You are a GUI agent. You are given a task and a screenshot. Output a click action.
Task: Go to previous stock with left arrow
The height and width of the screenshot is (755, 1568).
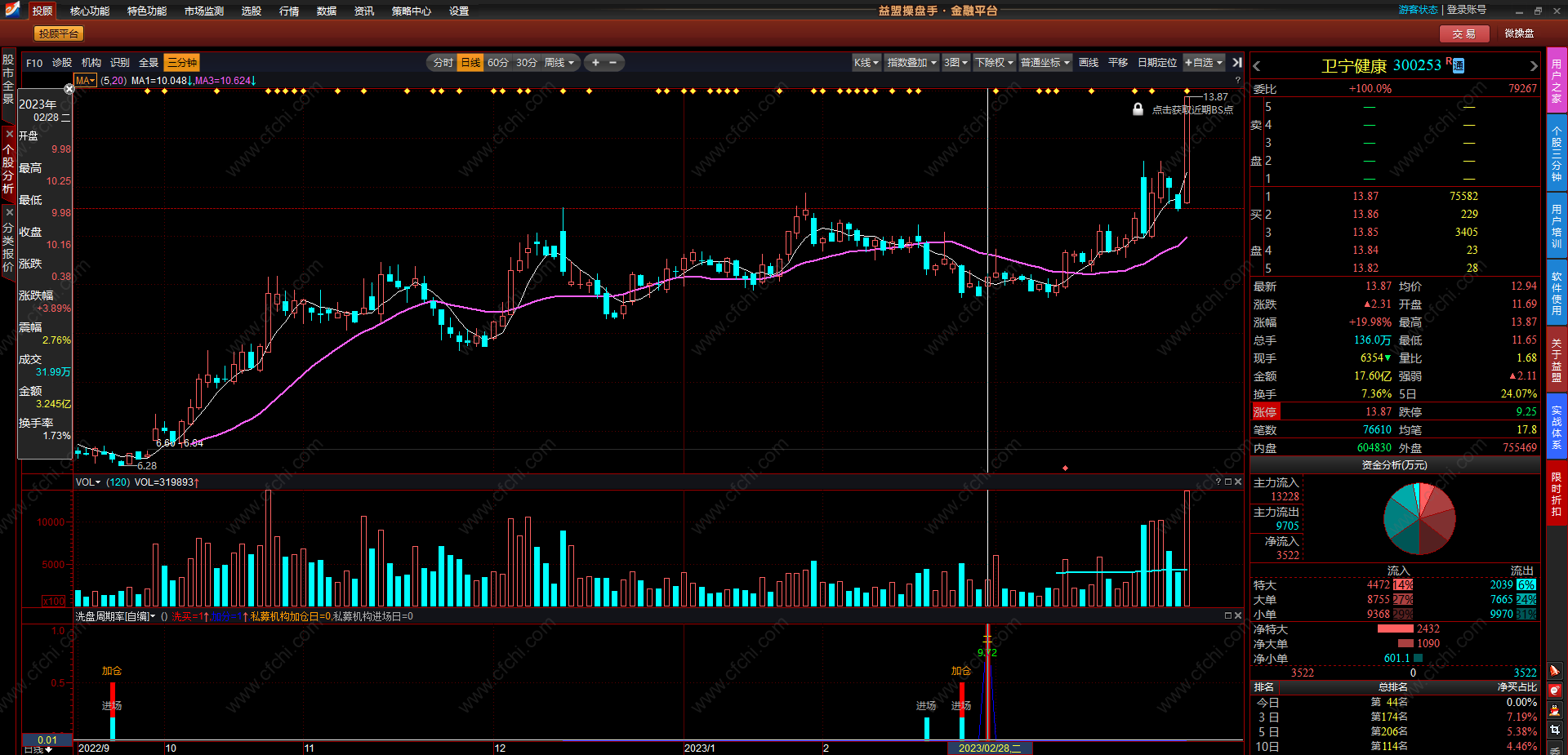(1257, 66)
